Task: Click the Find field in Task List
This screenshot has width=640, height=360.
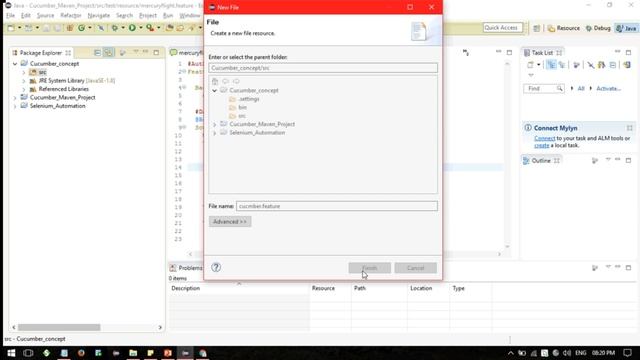Action: 544,89
